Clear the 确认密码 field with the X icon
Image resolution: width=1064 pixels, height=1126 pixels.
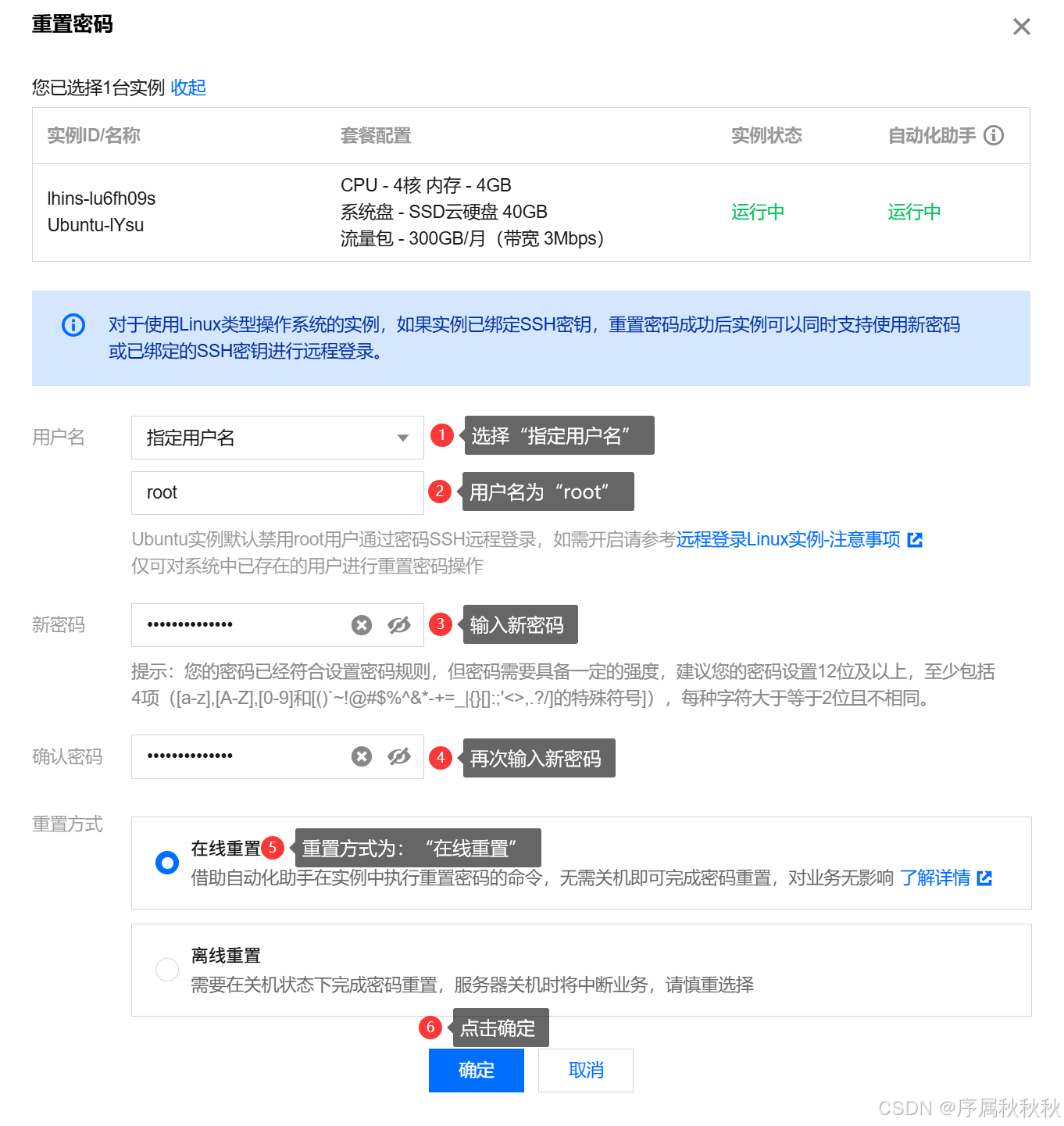361,756
